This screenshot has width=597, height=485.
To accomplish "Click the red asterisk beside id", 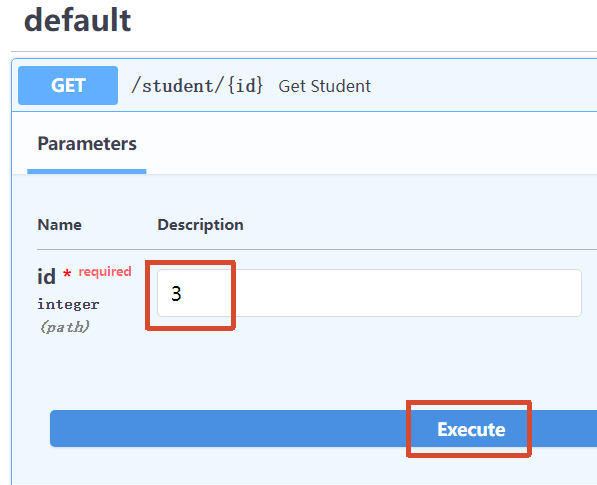I will pyautogui.click(x=67, y=273).
